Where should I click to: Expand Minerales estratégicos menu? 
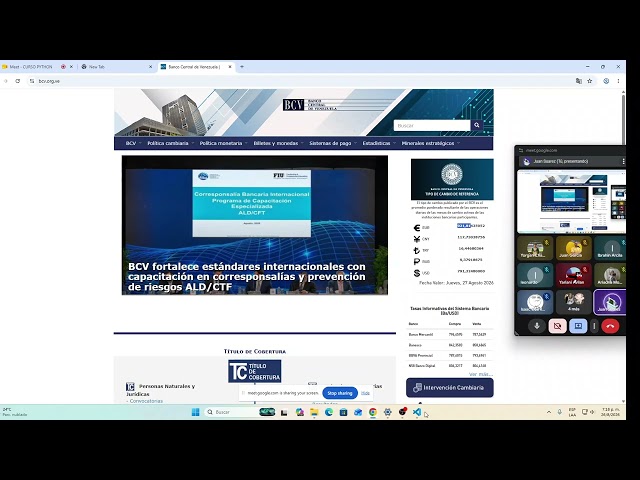click(431, 143)
